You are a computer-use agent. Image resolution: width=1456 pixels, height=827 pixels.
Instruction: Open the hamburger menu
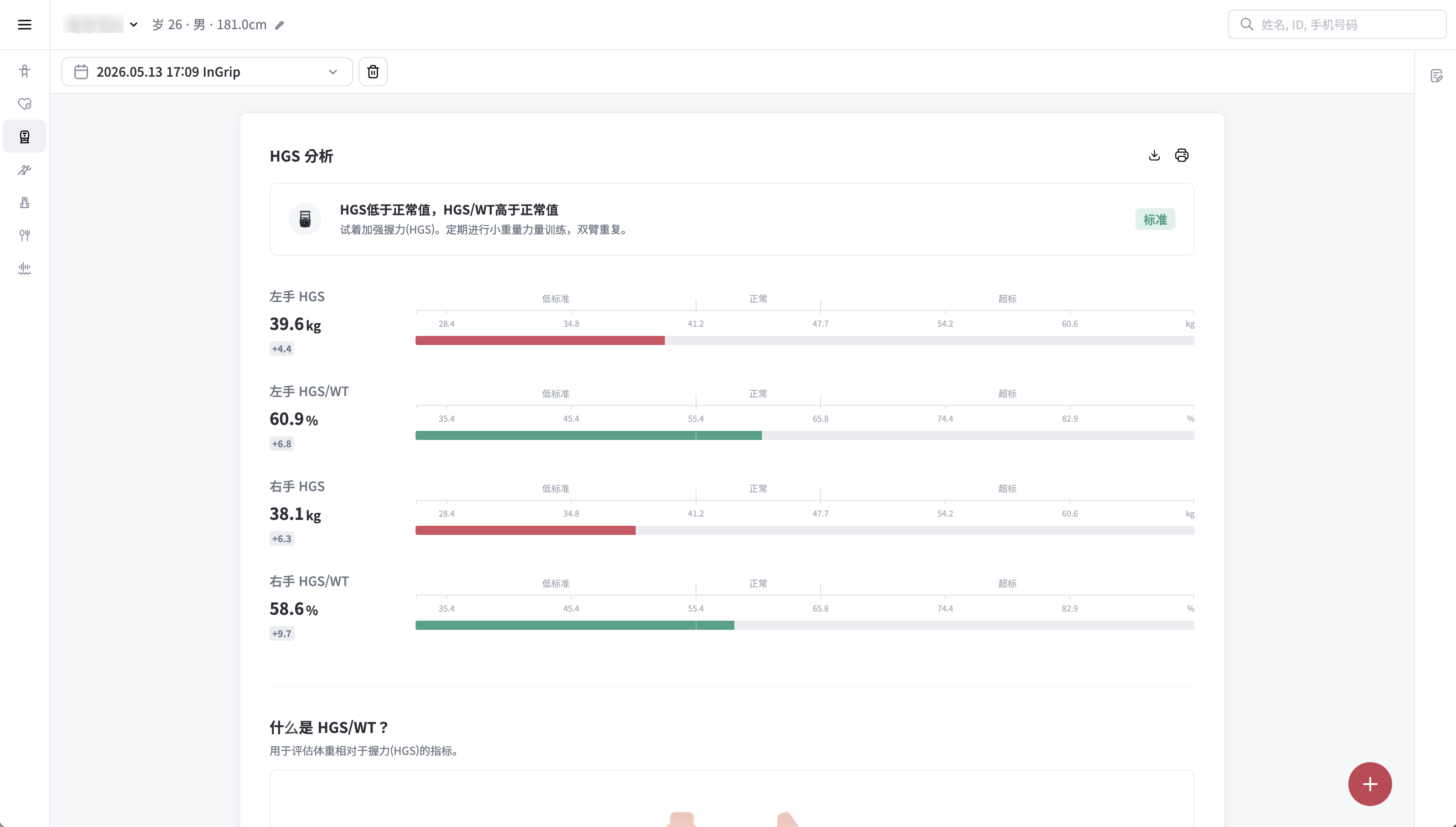pos(25,25)
